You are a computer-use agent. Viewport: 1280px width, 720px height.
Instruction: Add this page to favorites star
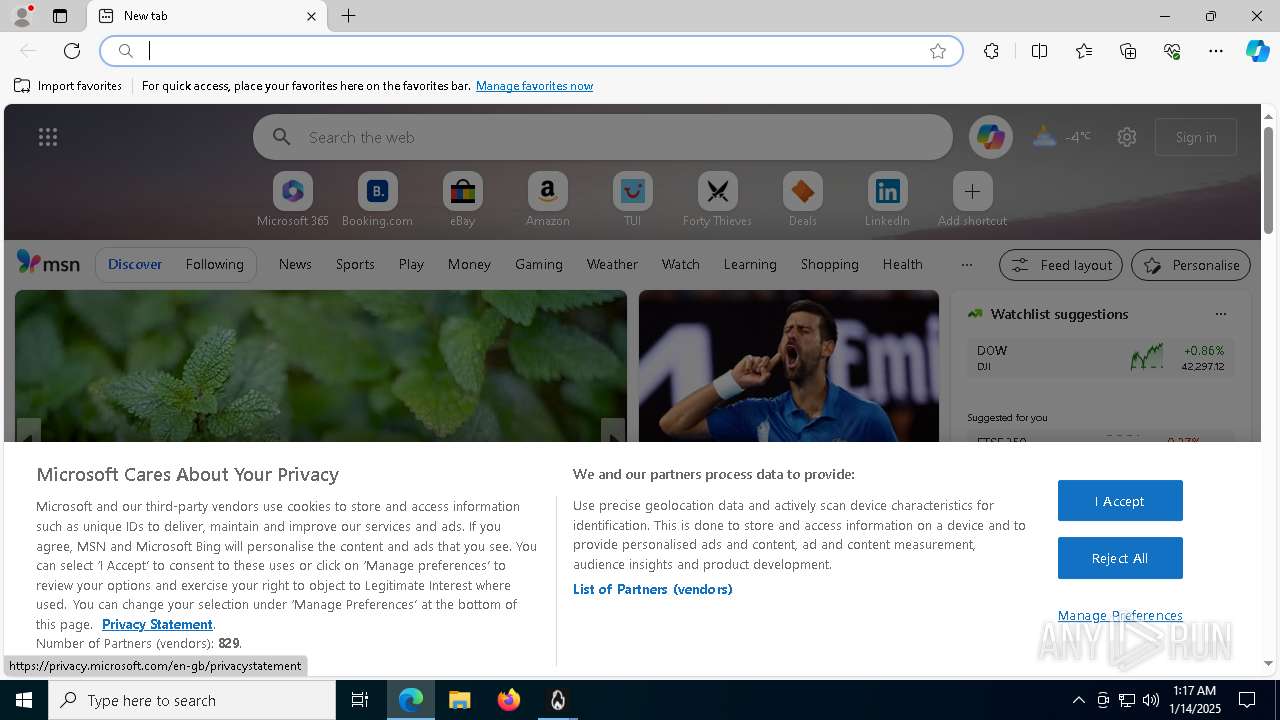coord(937,51)
